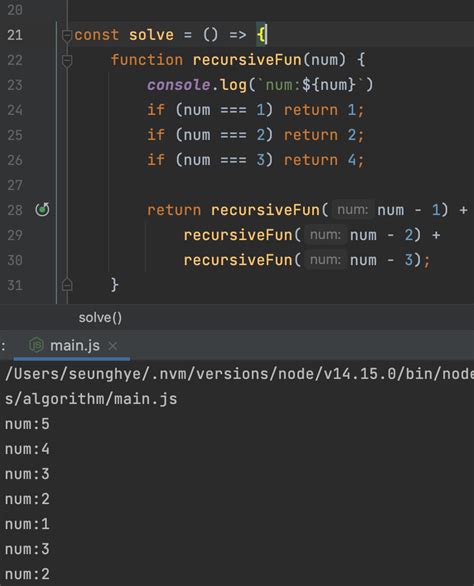Click the 'return' keyword on line 28

click(x=174, y=210)
